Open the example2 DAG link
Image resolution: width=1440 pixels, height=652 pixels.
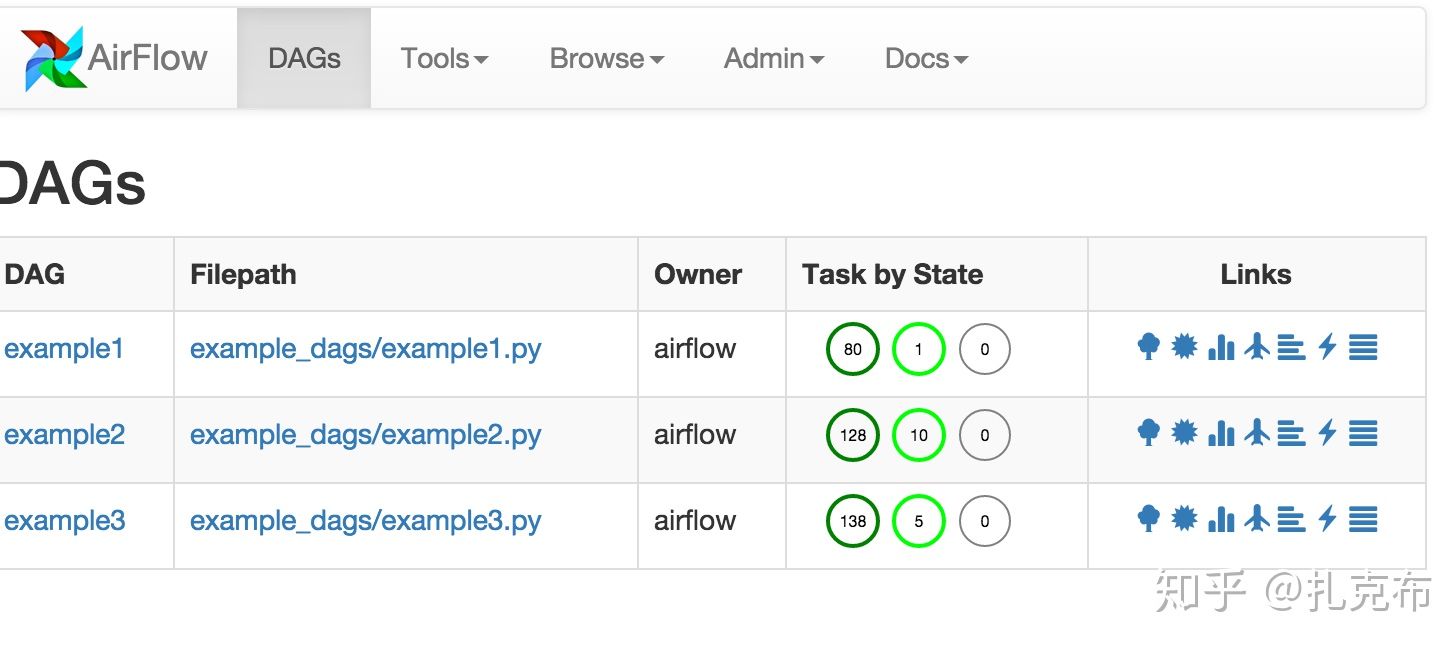[x=64, y=434]
